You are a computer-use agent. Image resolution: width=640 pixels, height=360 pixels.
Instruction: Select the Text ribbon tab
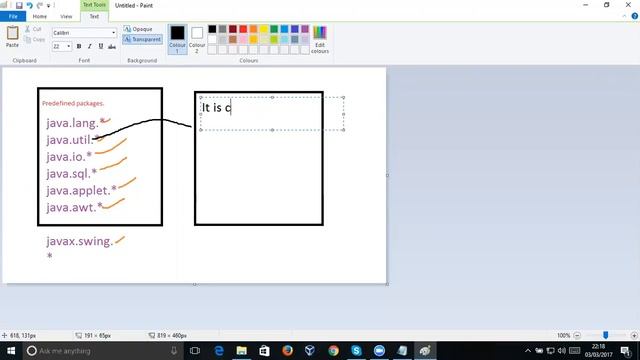(94, 16)
